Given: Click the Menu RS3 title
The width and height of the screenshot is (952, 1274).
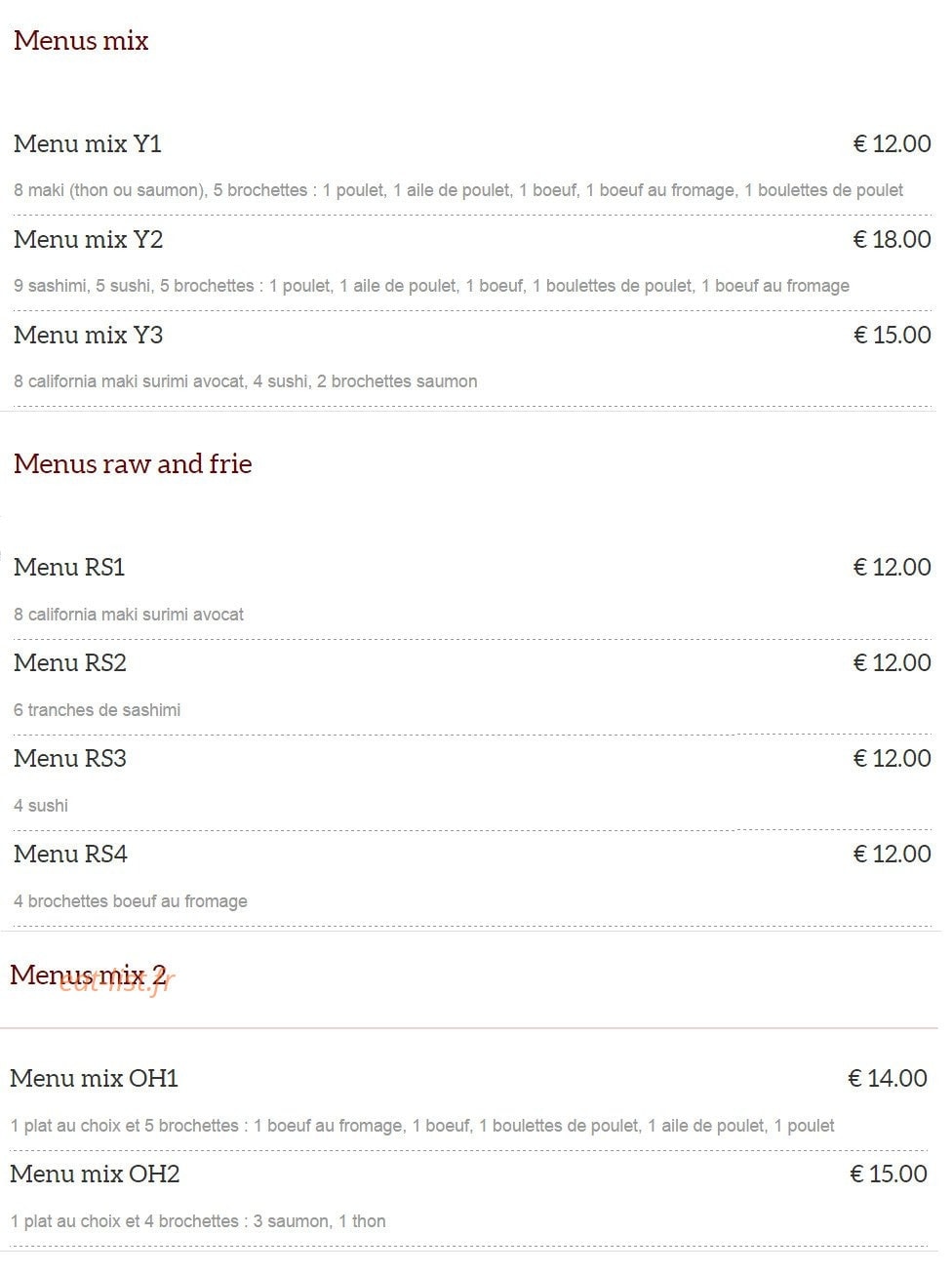Looking at the screenshot, I should 70,759.
